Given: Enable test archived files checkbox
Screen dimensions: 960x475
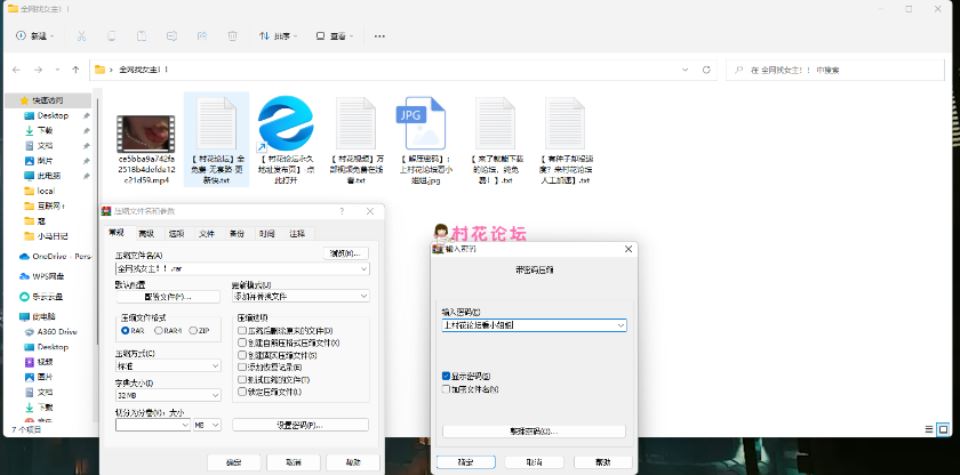Looking at the screenshot, I should (x=242, y=380).
